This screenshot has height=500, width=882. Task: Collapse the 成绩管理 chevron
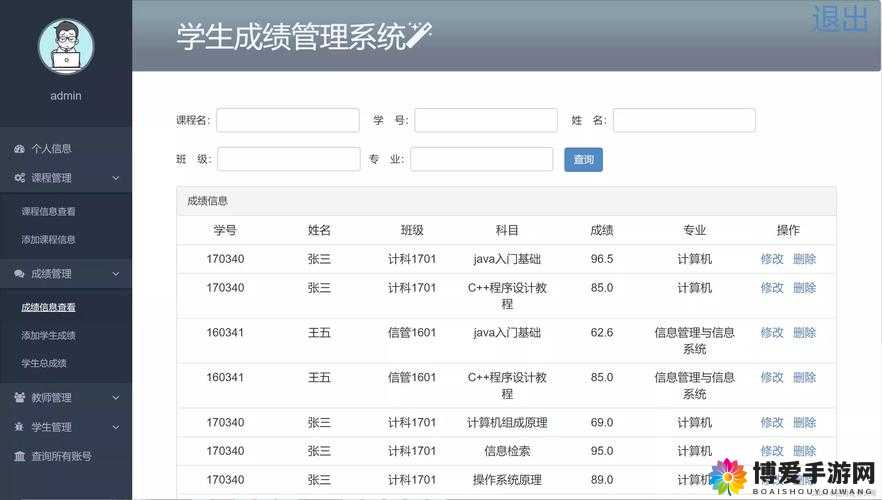coord(116,274)
